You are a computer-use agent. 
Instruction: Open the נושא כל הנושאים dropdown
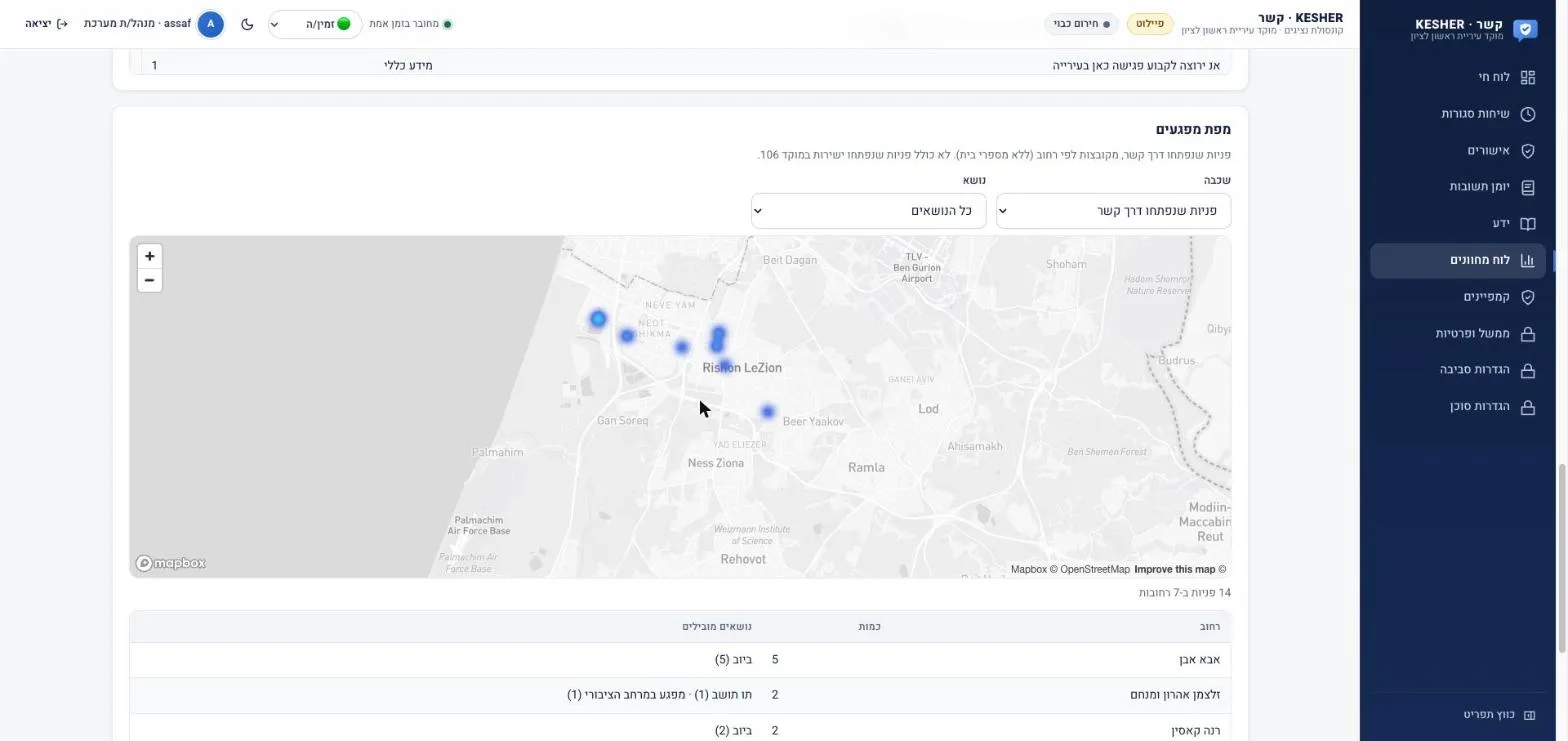click(868, 211)
